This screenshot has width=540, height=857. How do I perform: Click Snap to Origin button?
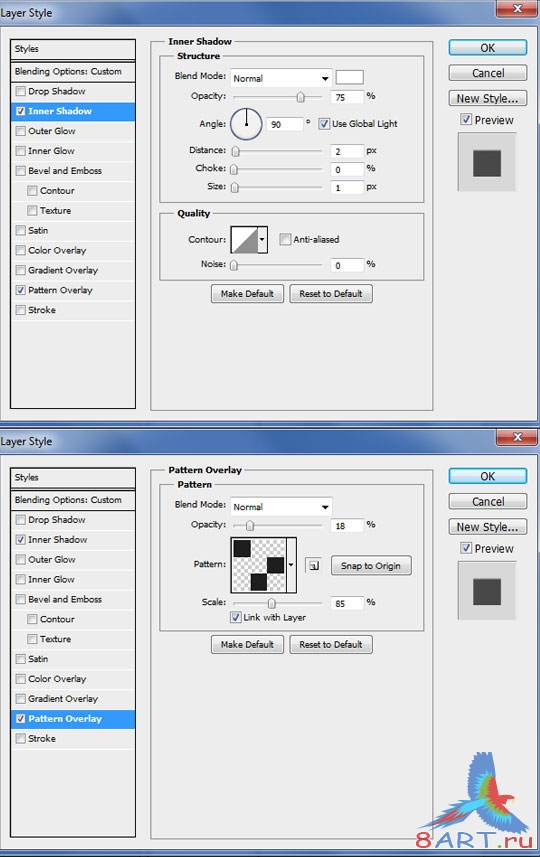tap(371, 566)
